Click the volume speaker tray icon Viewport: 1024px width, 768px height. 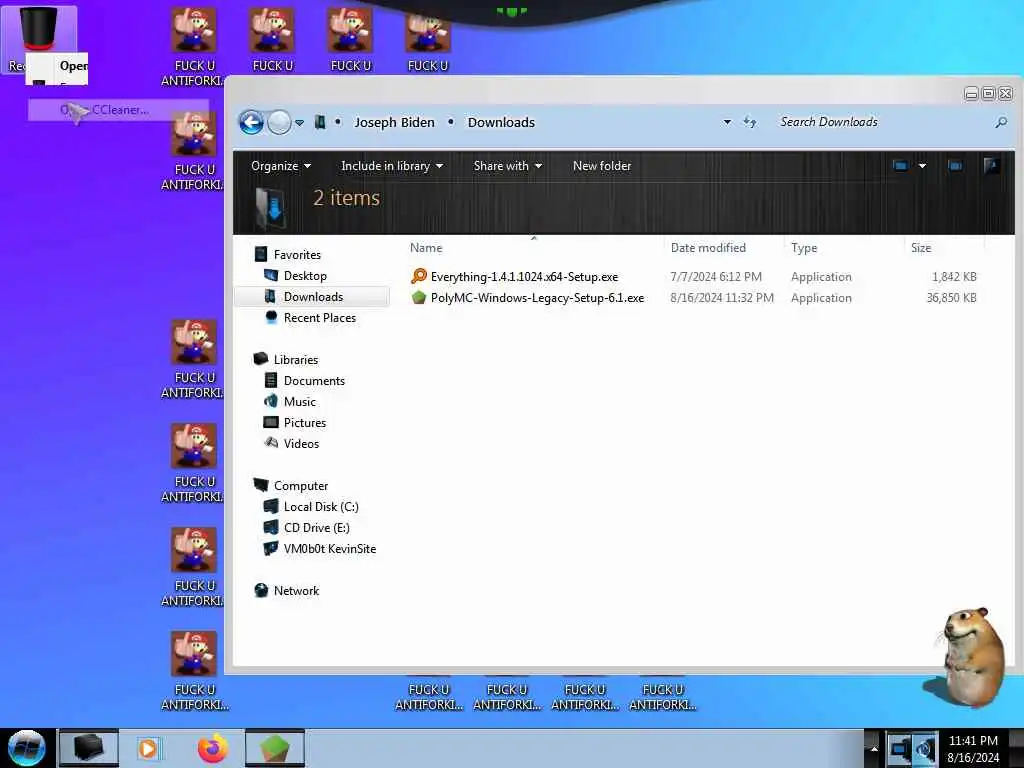tap(925, 748)
